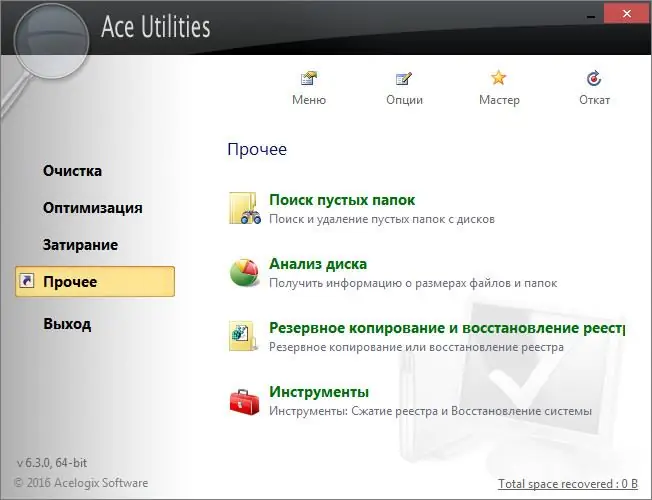
Task: Click the 'v 6.3.0, 64-bit' version text
Action: [x=52, y=463]
